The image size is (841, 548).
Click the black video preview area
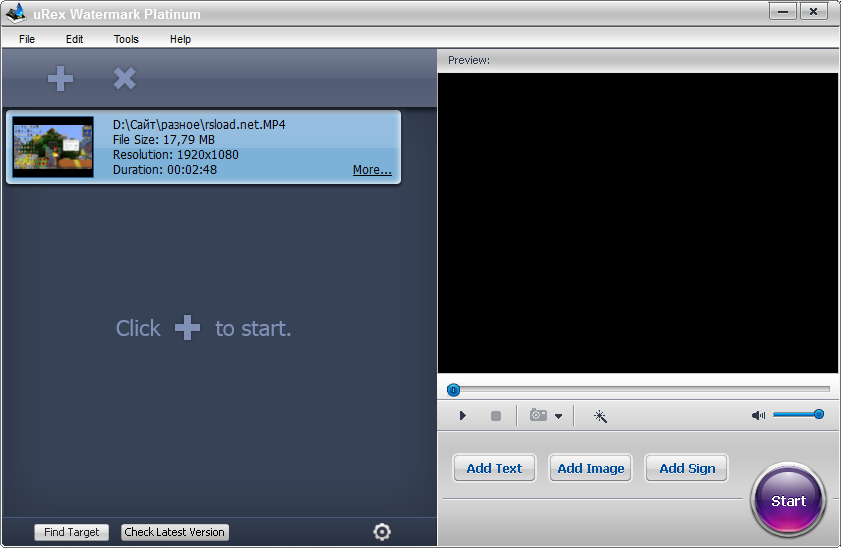click(638, 223)
